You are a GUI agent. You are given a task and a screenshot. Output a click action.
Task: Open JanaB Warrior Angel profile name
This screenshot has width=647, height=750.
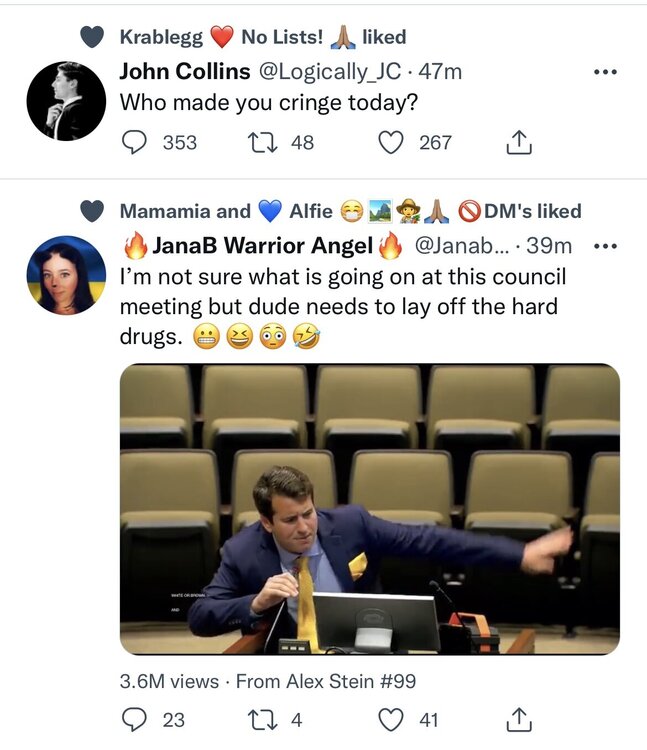[262, 246]
